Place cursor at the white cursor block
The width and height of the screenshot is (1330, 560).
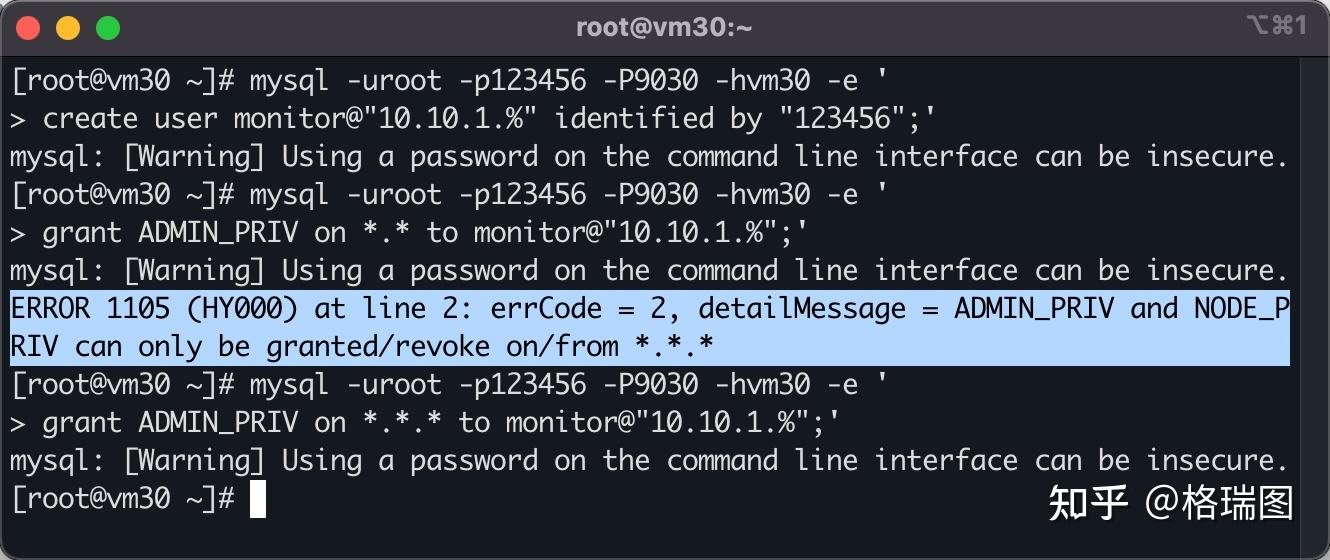point(258,499)
